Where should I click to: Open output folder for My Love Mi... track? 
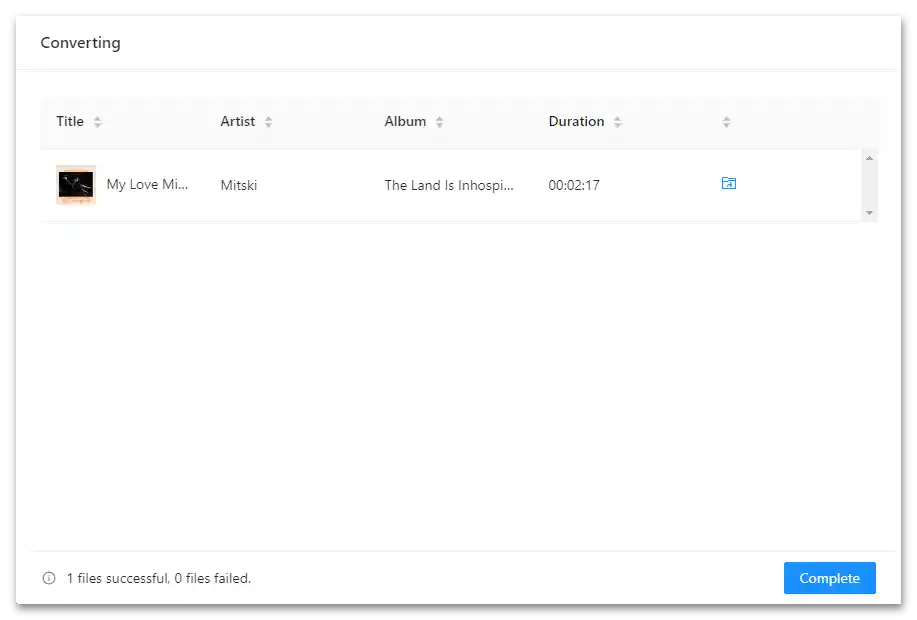pos(728,184)
